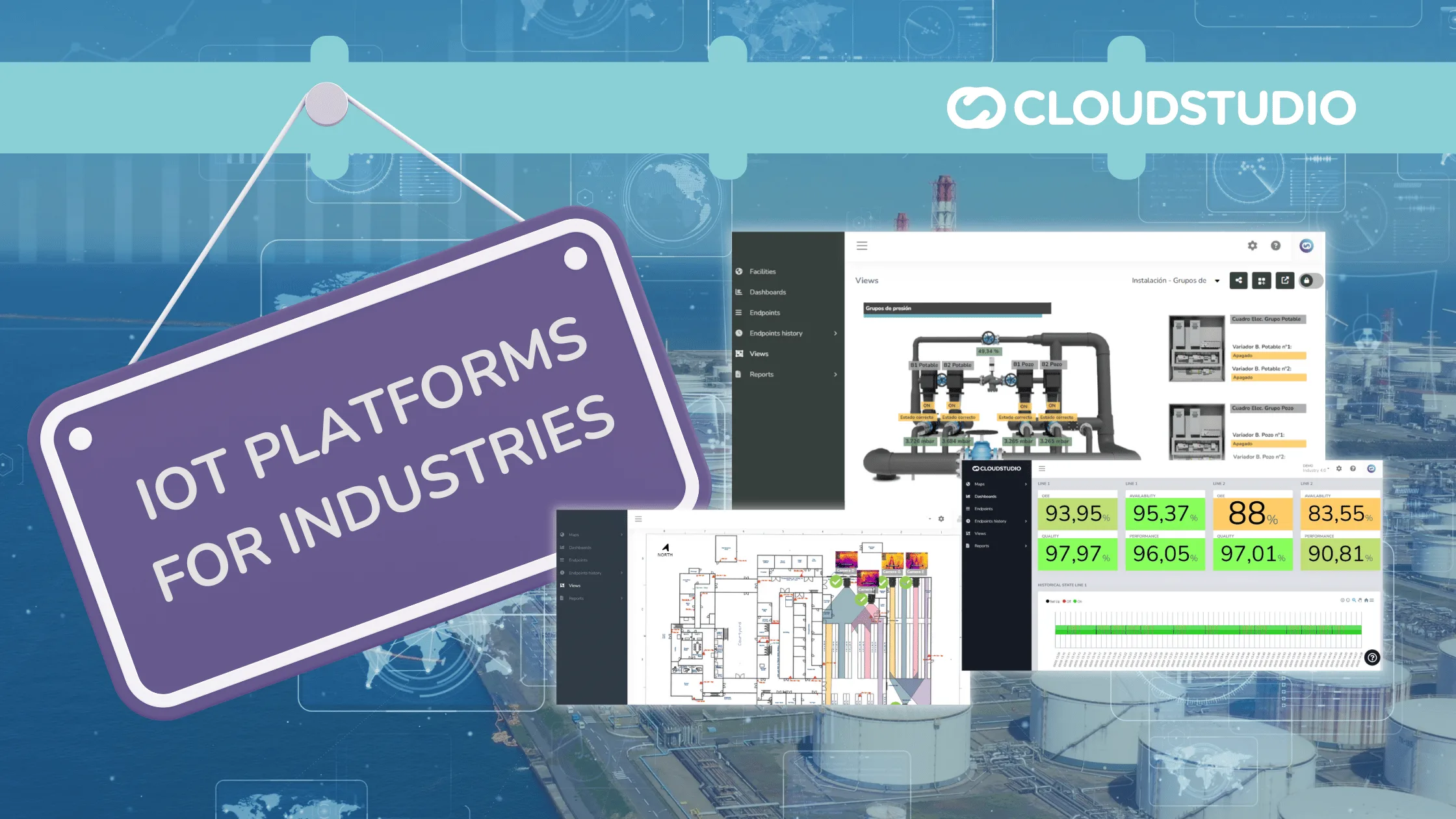
Task: Open Camera G thermal thumbnail on floor plan
Action: (x=892, y=561)
